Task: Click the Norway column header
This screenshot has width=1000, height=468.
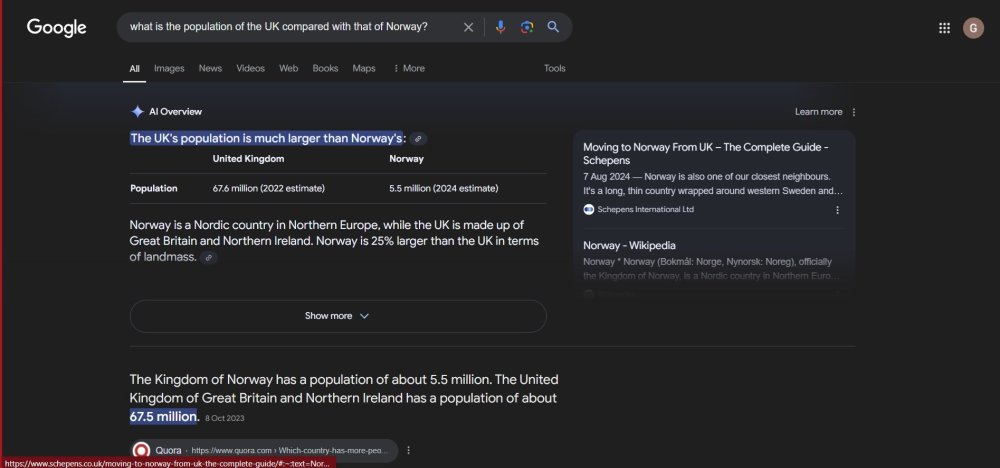Action: point(406,159)
